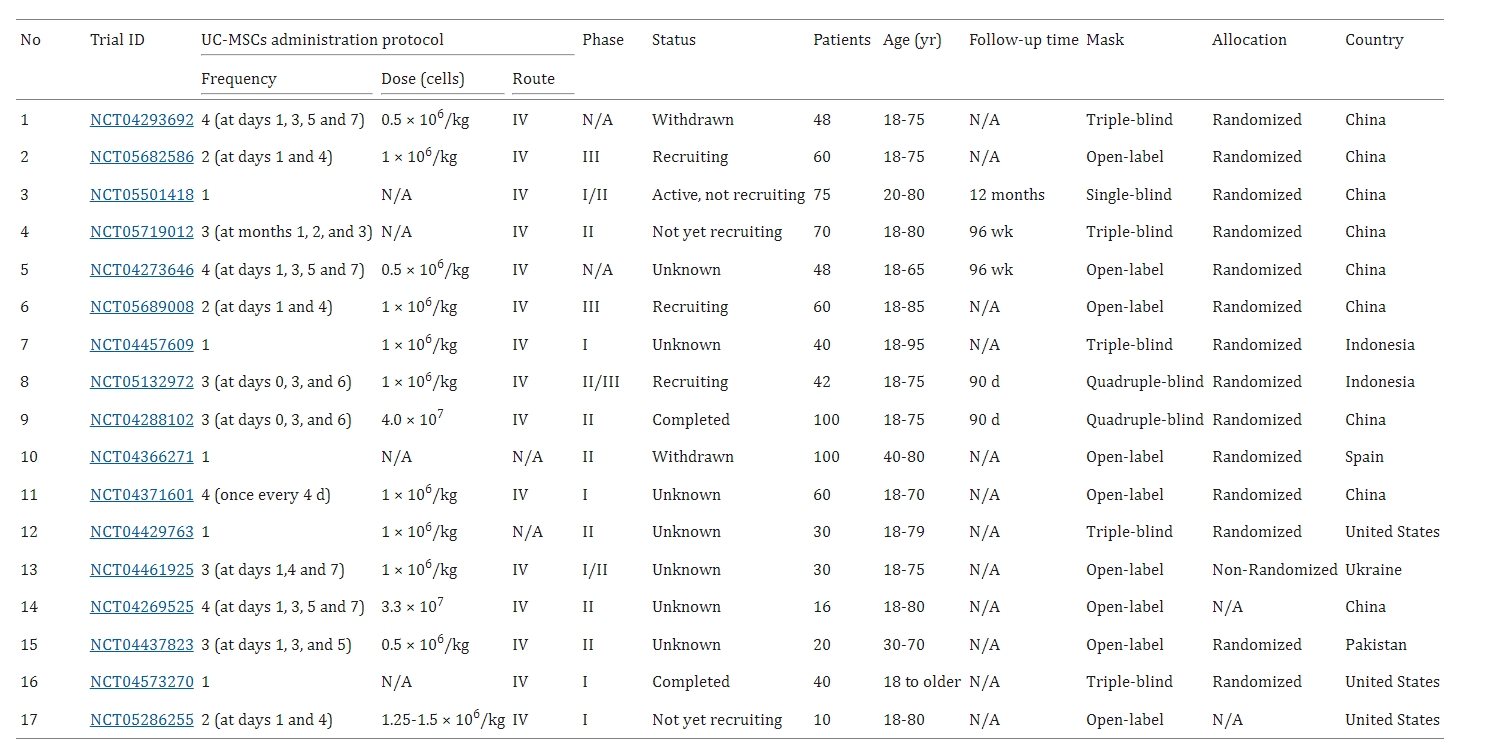Viewport: 1496px width, 749px height.
Task: Open trial link NCT04293692
Action: pyautogui.click(x=141, y=120)
